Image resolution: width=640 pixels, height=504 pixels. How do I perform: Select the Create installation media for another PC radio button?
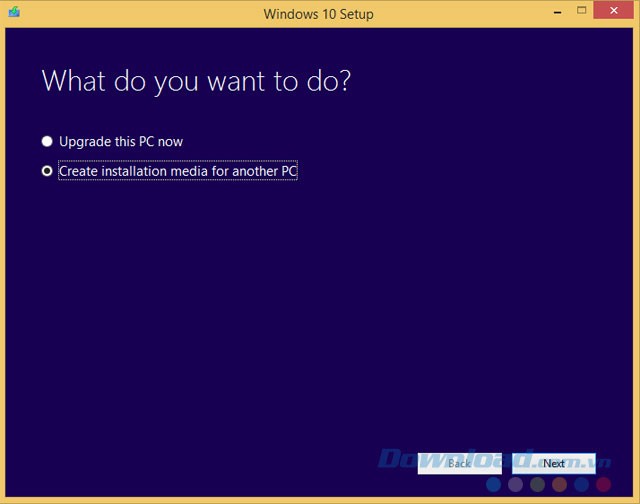47,171
